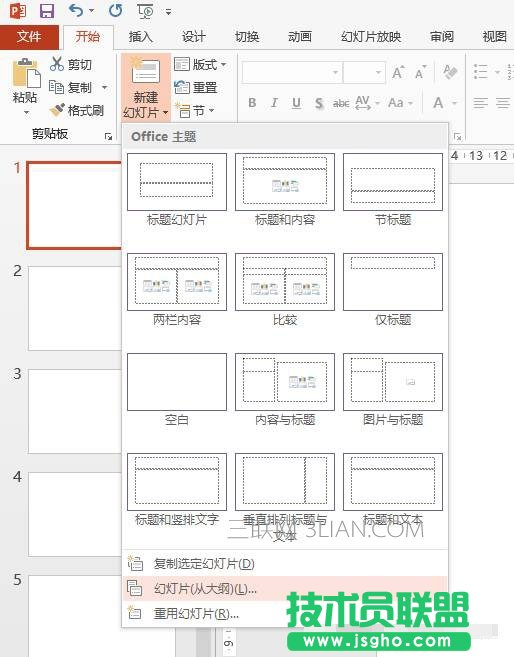This screenshot has width=514, height=657.
Task: Click the font color A button
Action: tap(438, 103)
